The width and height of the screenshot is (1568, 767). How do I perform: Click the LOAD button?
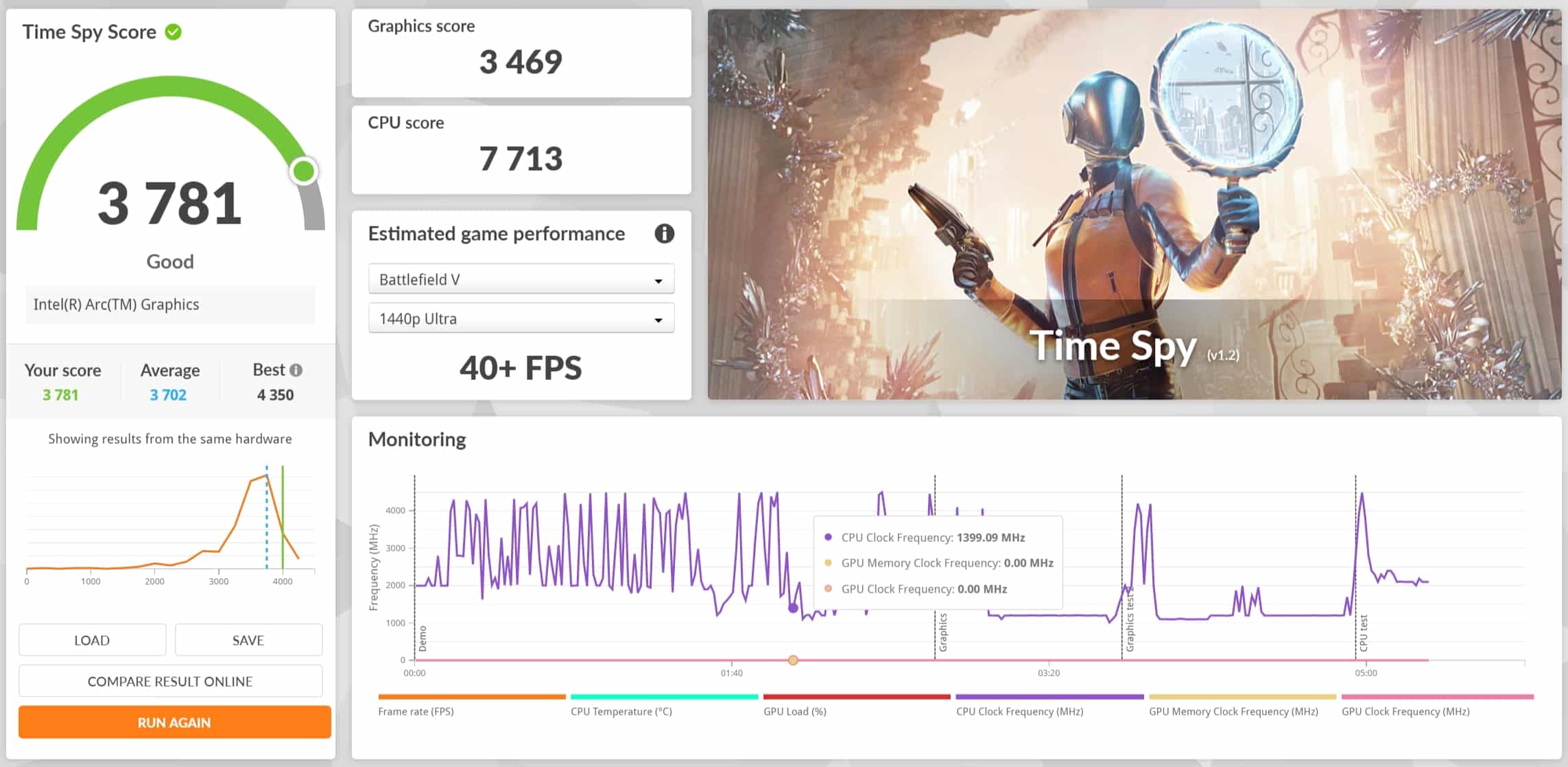coord(92,640)
